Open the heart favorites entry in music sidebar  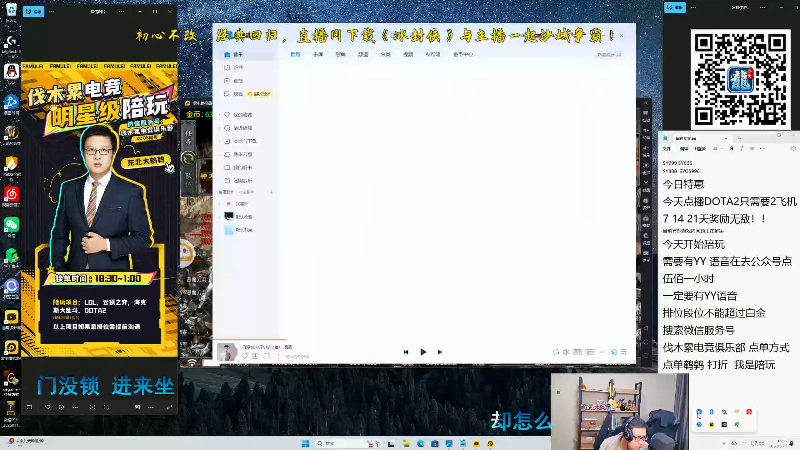click(x=238, y=114)
